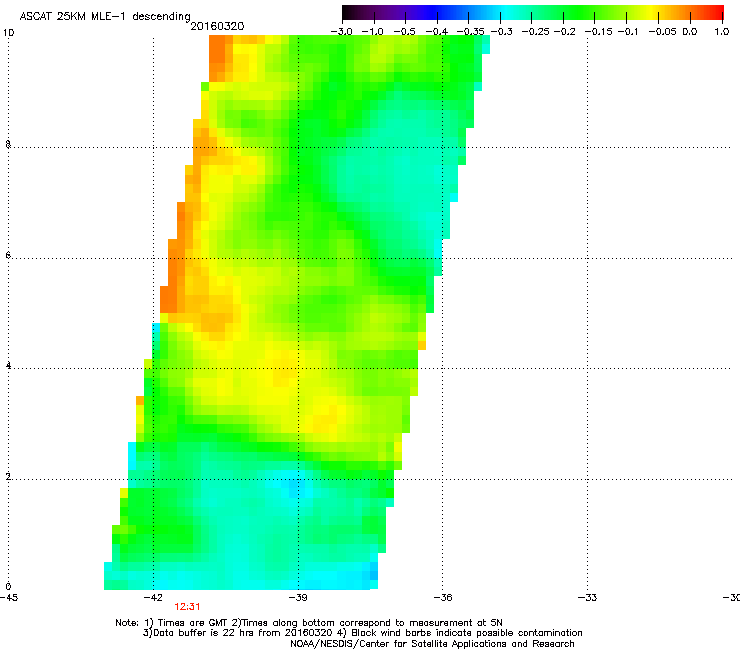Click the colorbar label -0.5

[x=404, y=32]
